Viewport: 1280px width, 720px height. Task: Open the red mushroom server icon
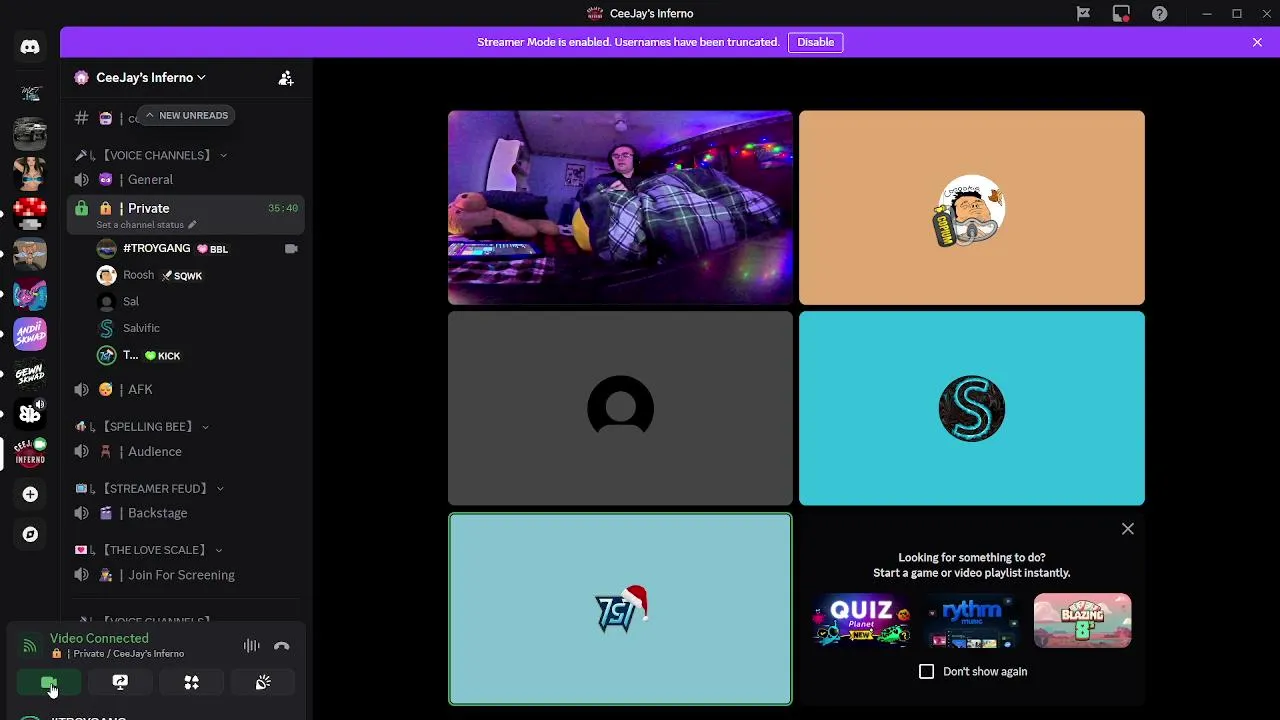[x=30, y=213]
